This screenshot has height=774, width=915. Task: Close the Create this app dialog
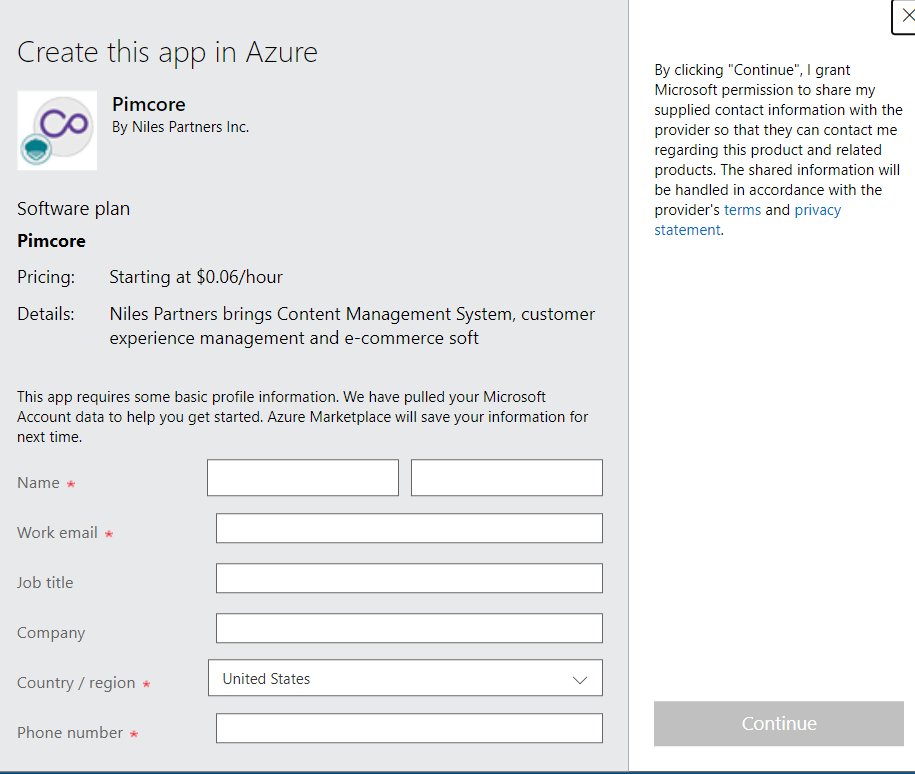tap(906, 16)
